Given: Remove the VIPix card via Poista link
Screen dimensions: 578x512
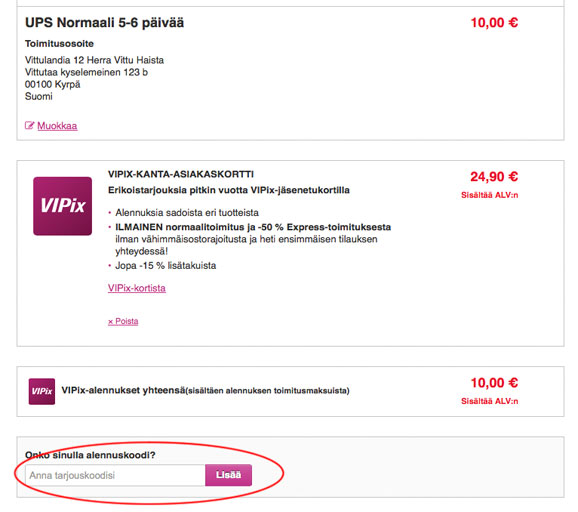Looking at the screenshot, I should click(123, 321).
